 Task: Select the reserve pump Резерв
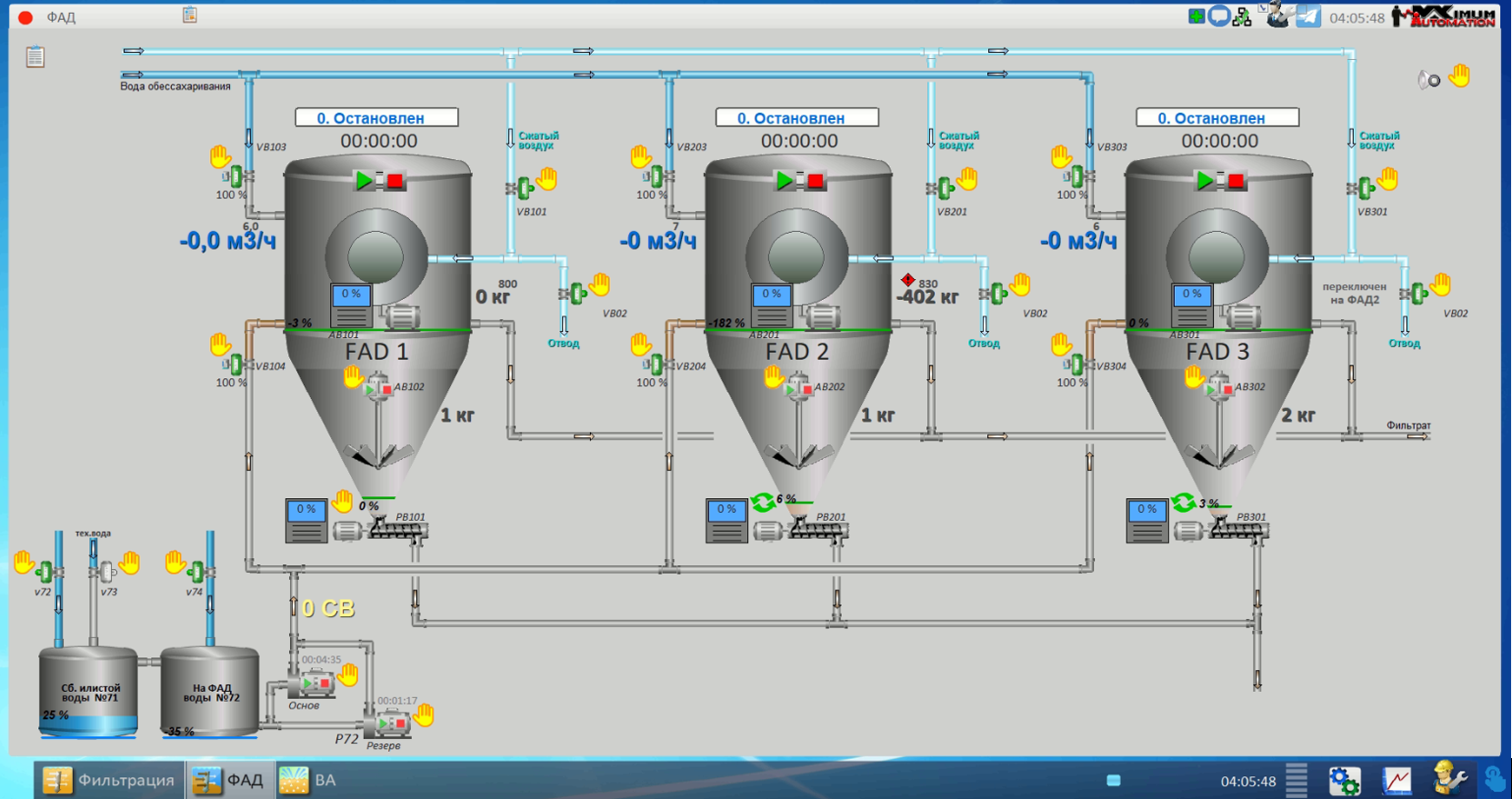pos(387,724)
